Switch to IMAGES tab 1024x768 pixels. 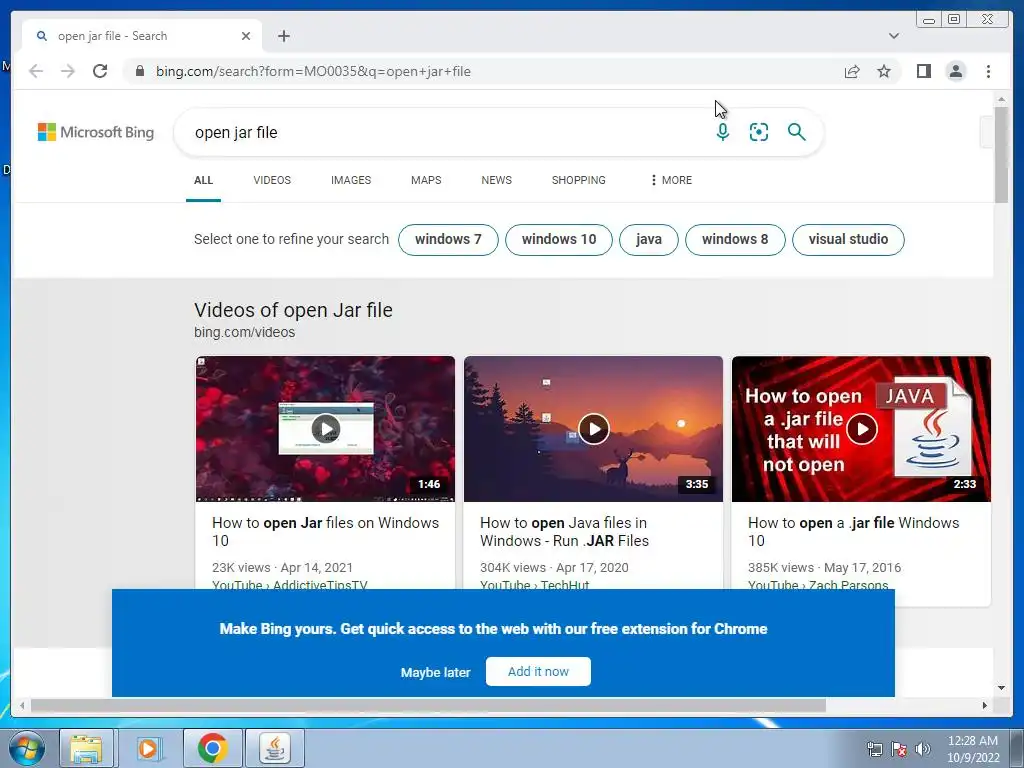[351, 180]
